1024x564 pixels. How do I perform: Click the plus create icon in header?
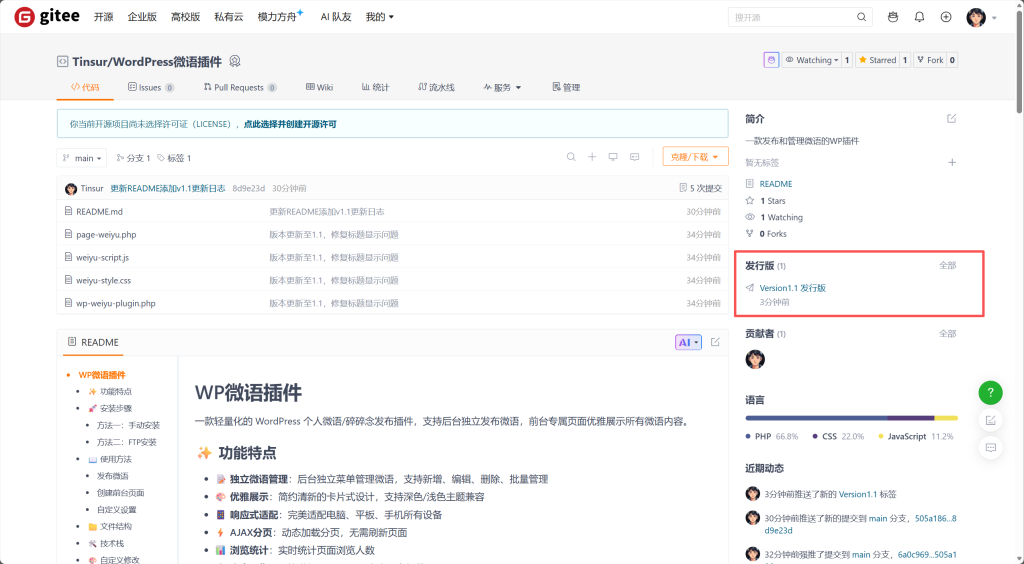click(x=946, y=17)
